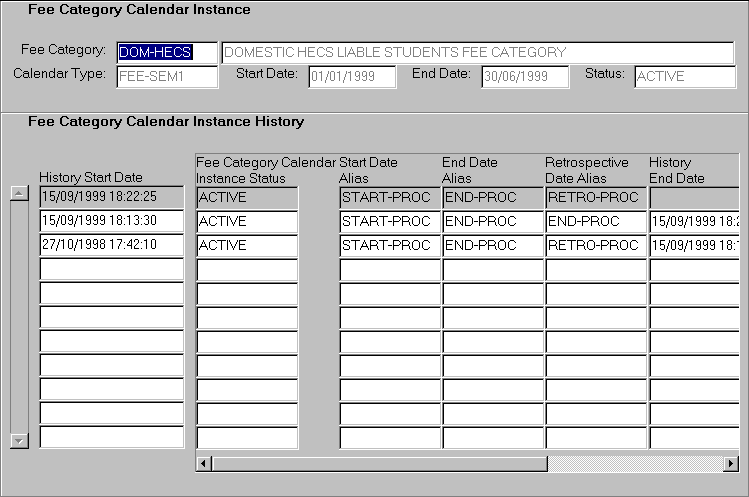749x497 pixels.
Task: Select history row dated 15/09/1999 18:13:30
Action: 112,221
